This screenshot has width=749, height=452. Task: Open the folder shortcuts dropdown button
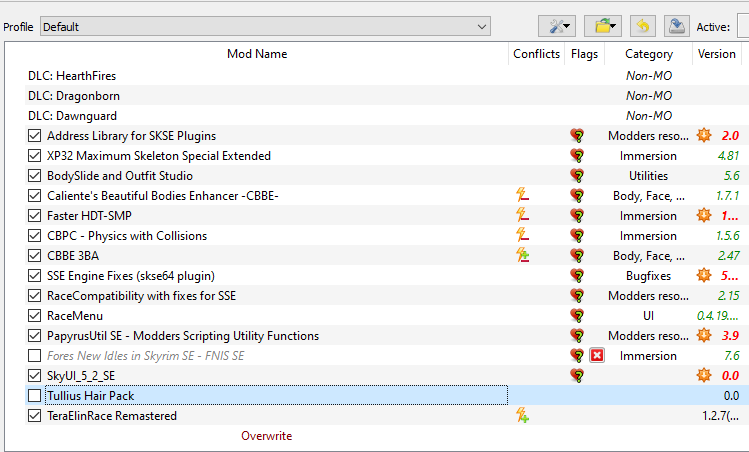(603, 26)
